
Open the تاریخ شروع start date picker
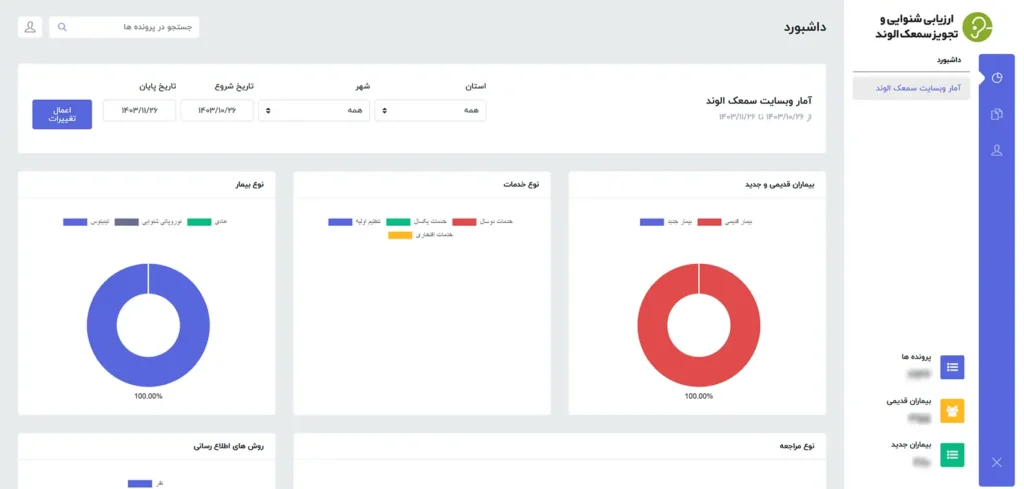point(217,110)
